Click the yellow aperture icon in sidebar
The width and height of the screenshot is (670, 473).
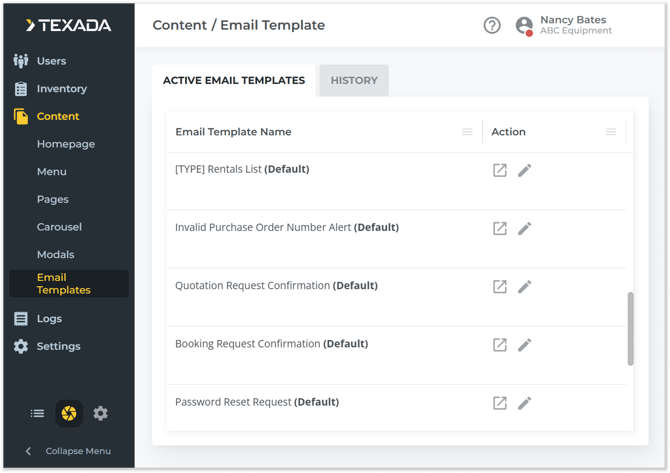click(69, 413)
